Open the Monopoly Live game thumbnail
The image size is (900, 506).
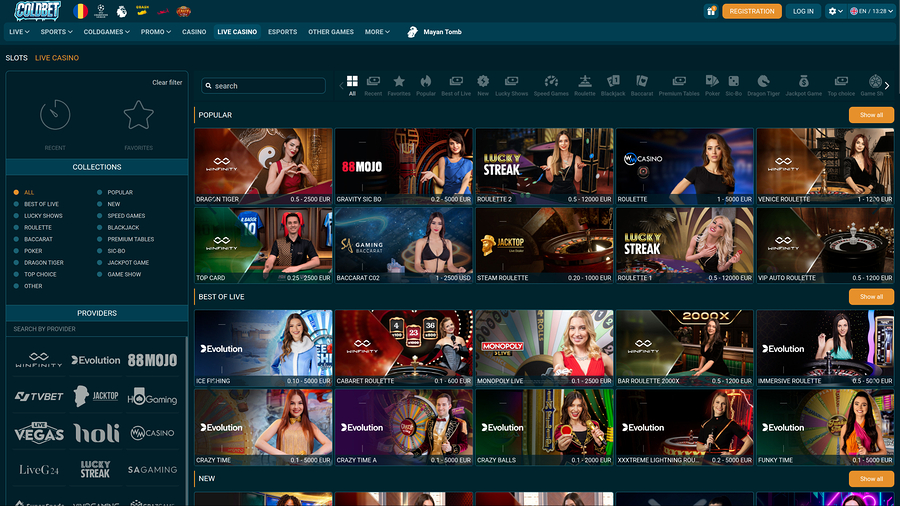(544, 348)
